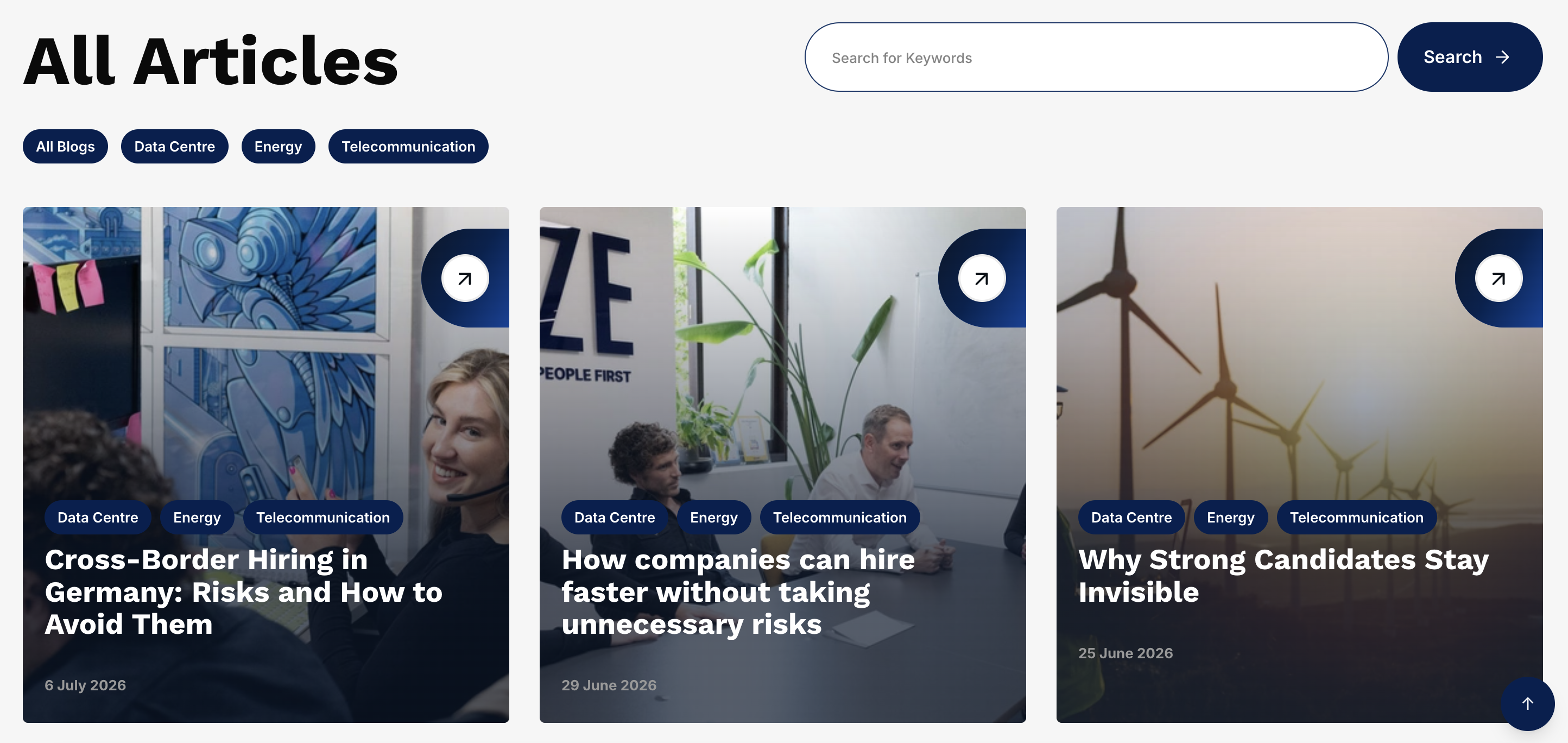Click Telecommunication tag on Cross-Border Hiring card
Viewport: 1568px width, 743px height.
pyautogui.click(x=323, y=517)
